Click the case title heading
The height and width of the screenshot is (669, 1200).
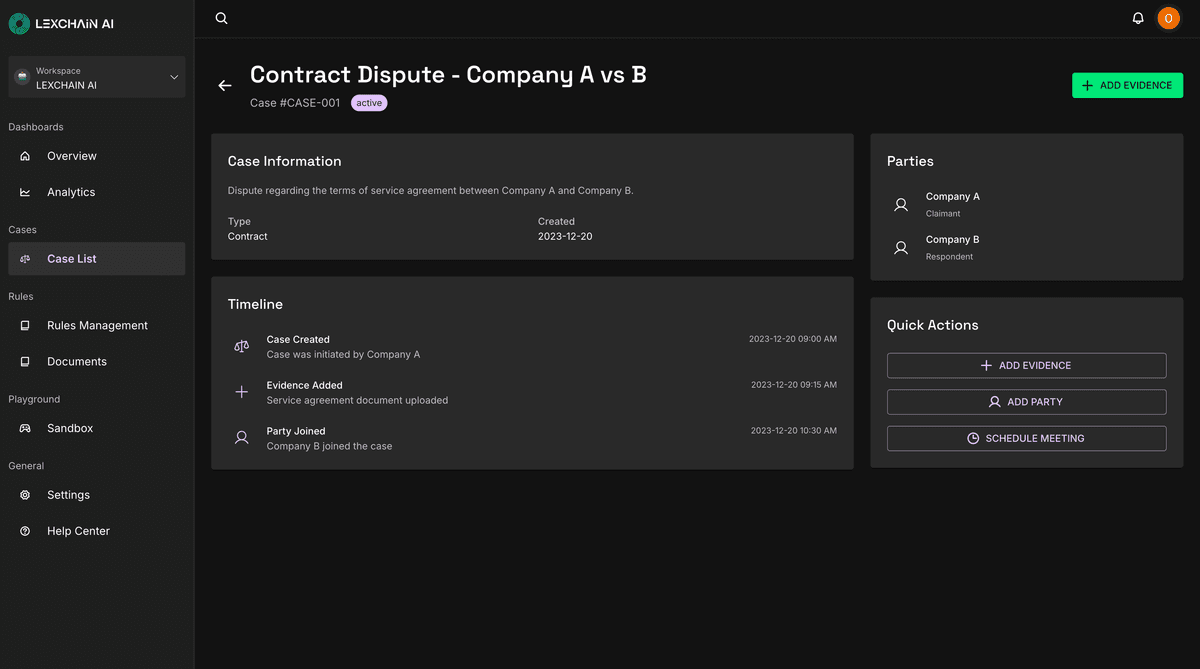pyautogui.click(x=448, y=75)
